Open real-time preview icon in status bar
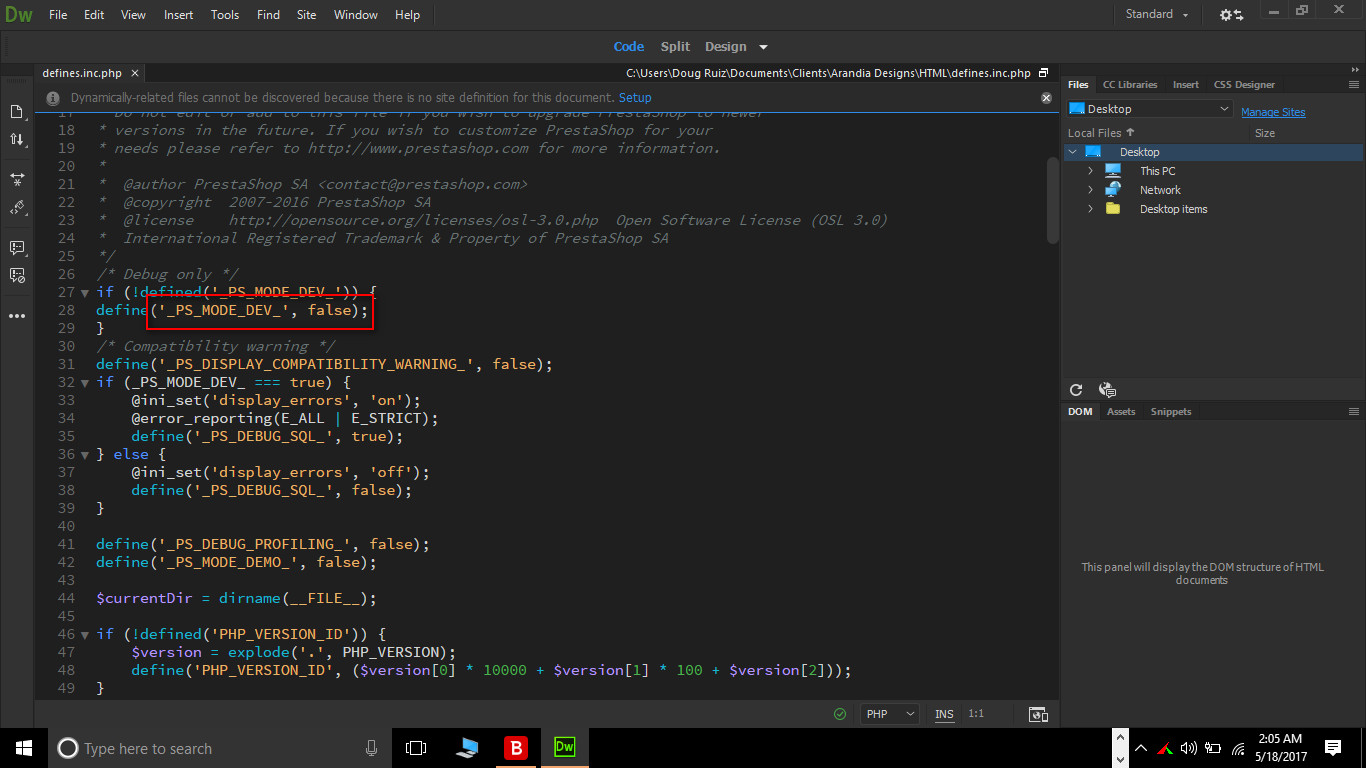This screenshot has width=1366, height=768. [x=1038, y=714]
